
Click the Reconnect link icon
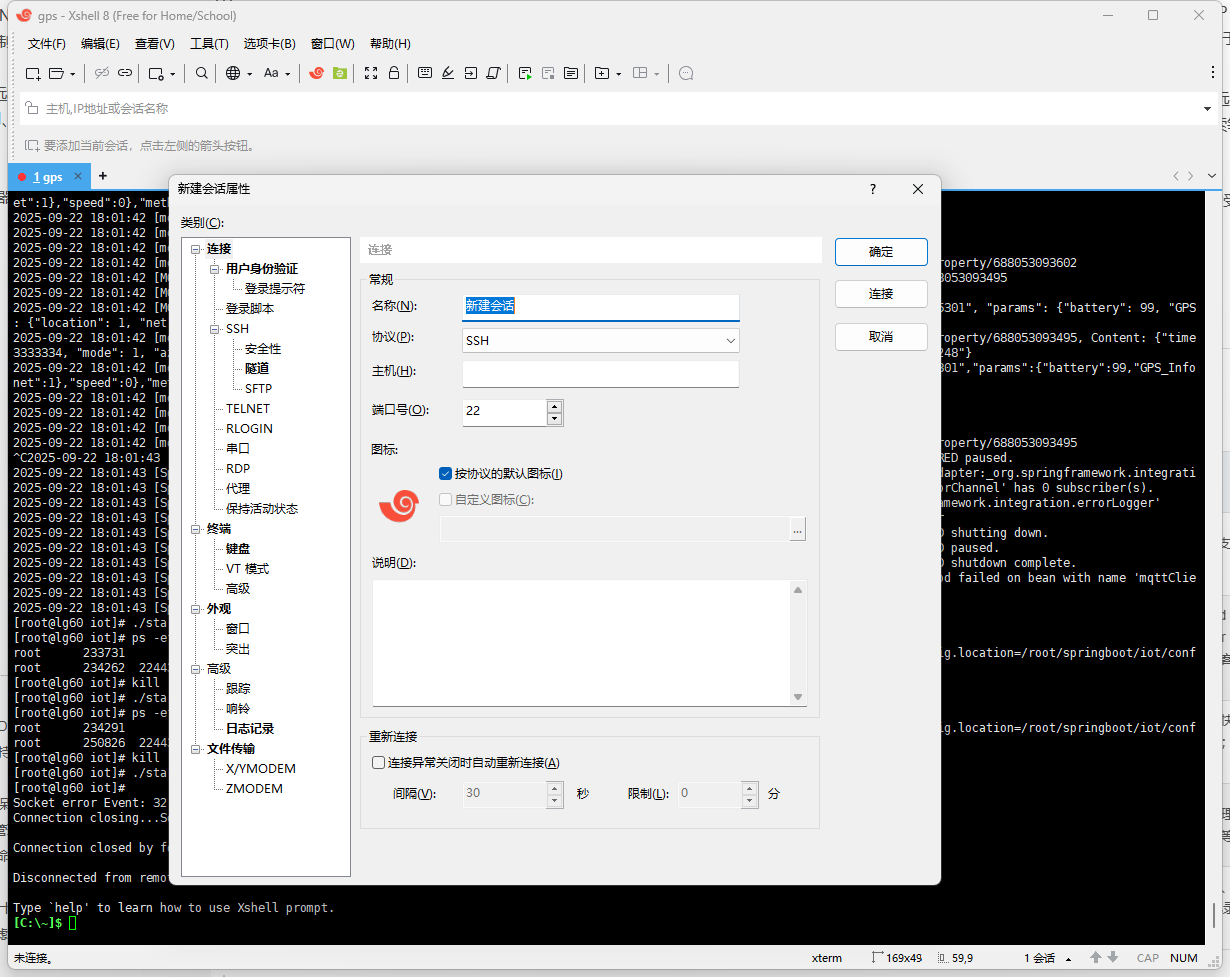(125, 73)
